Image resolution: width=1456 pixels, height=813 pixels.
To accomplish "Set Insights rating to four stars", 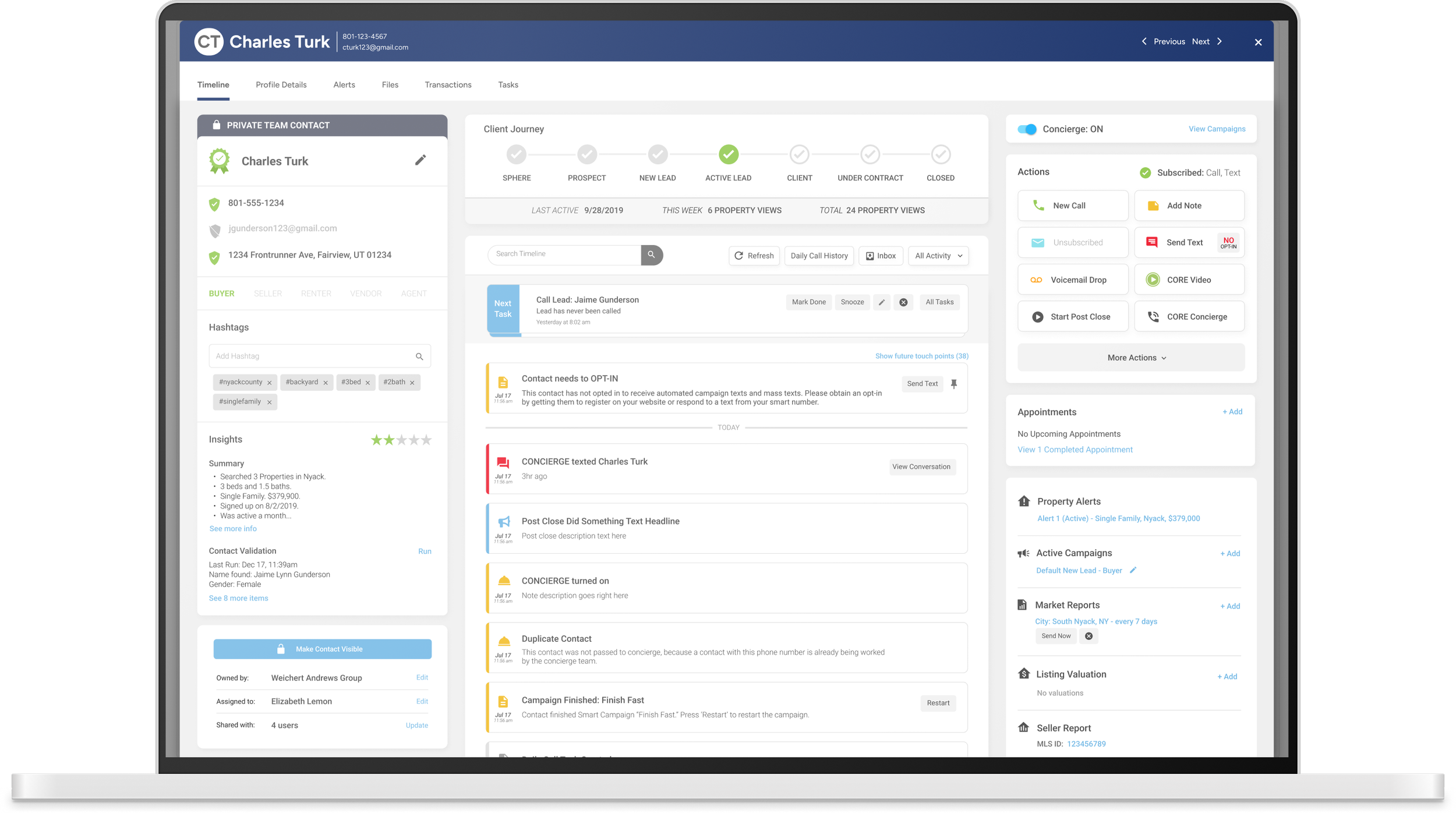I will (x=414, y=440).
